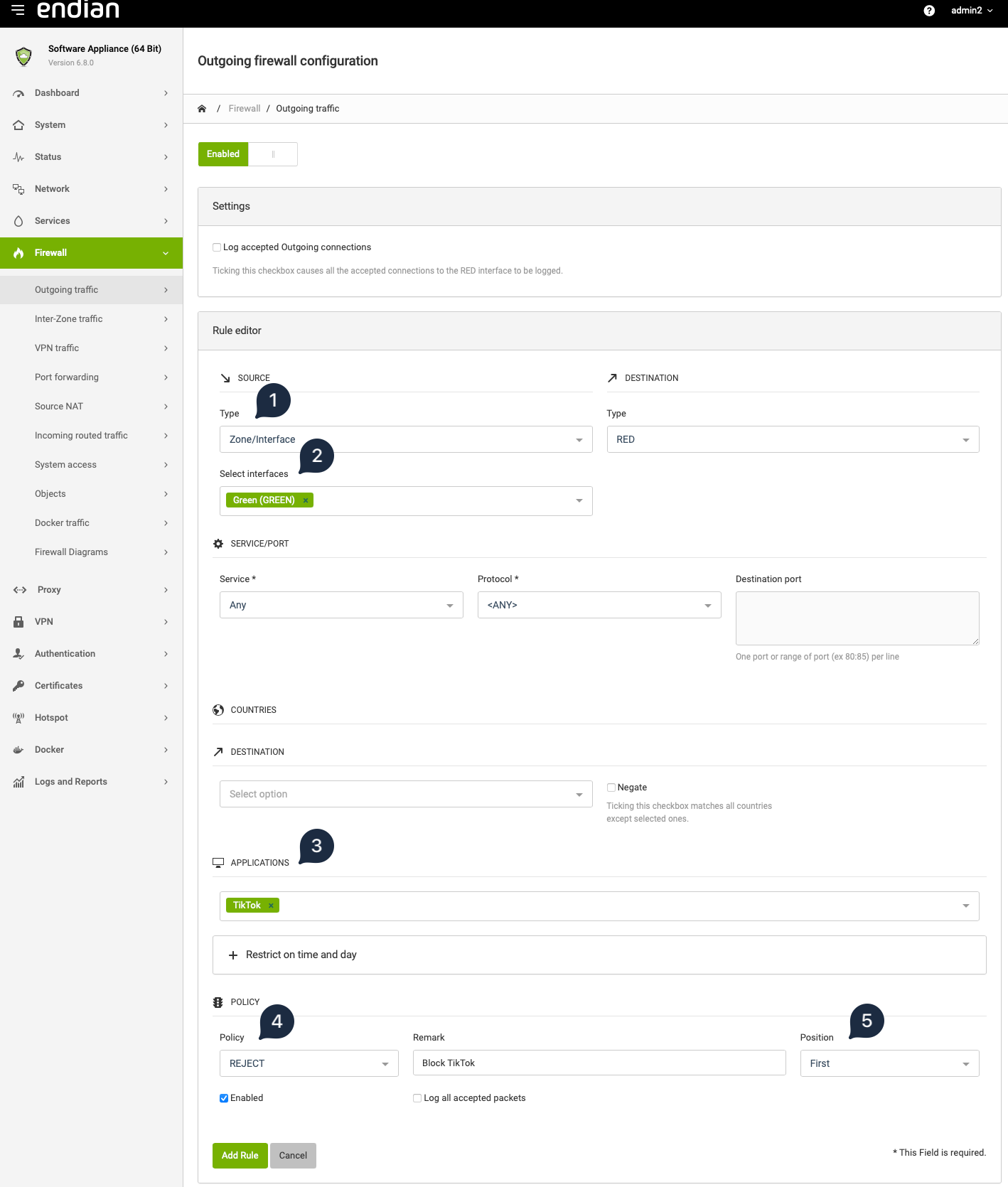Open the admin2 user menu
Screen dimensions: 1008x1187
pos(972,11)
